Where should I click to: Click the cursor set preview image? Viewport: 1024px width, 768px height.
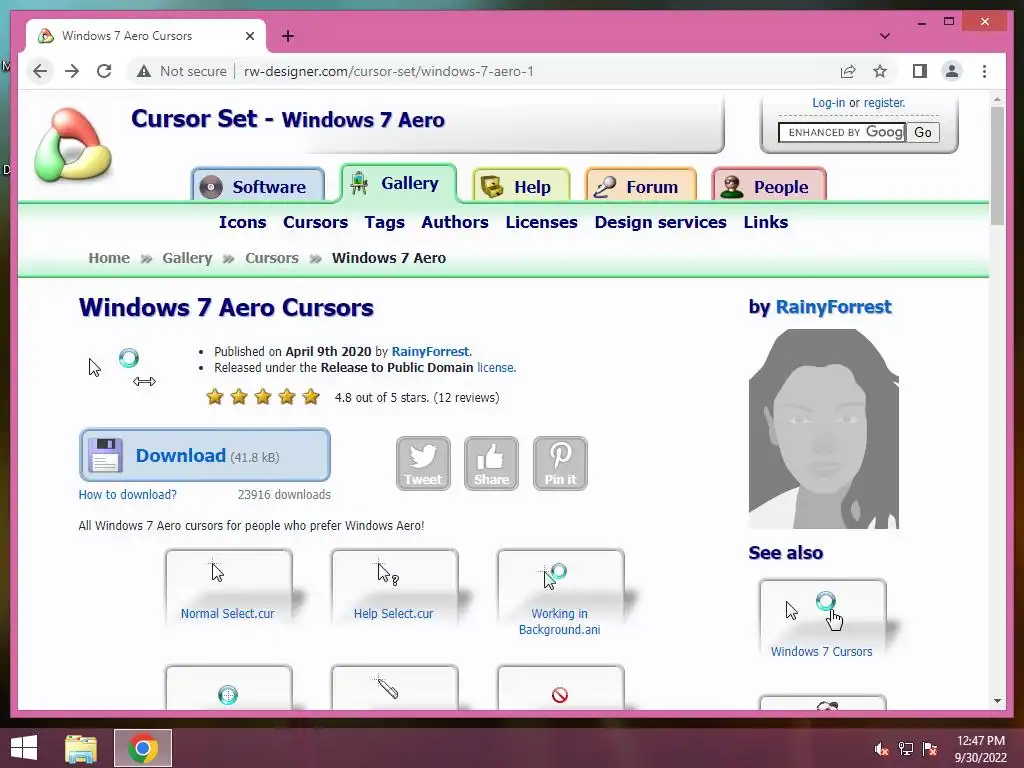(122, 369)
